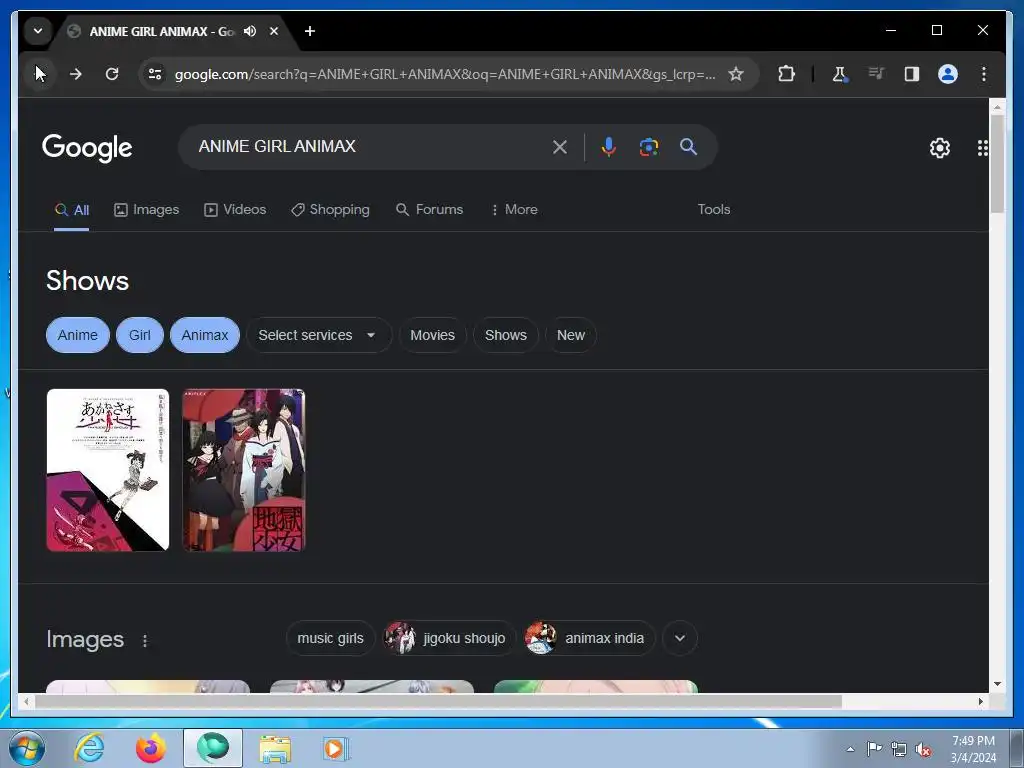The image size is (1024, 768).
Task: Click the network icon in system tray
Action: click(x=899, y=749)
